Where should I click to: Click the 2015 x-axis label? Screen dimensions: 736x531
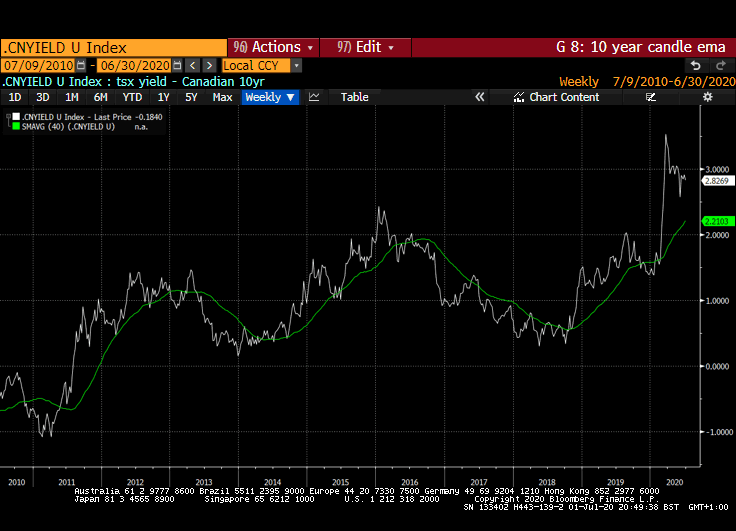340,482
